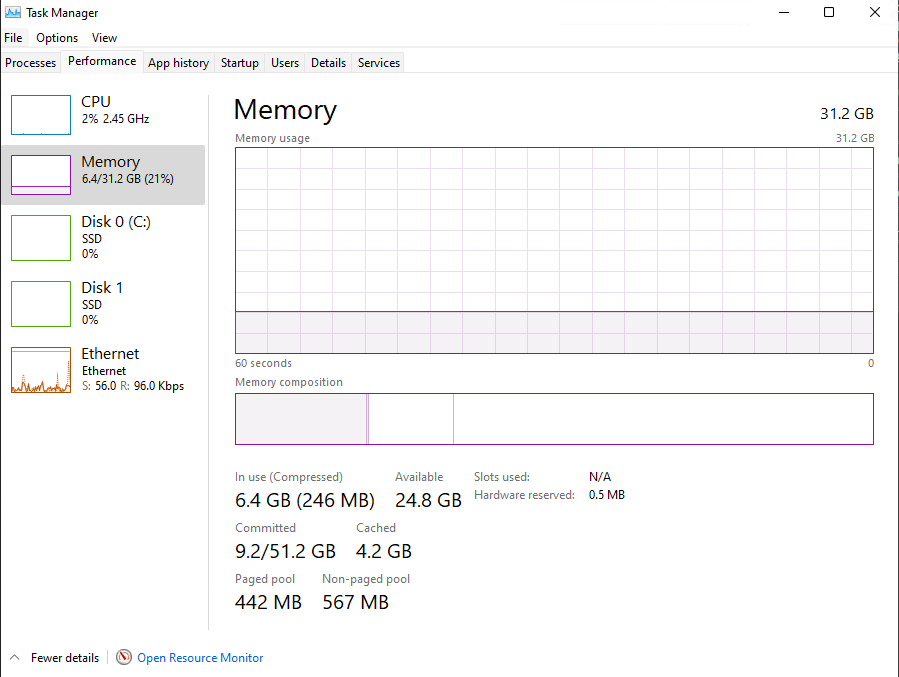899x677 pixels.
Task: Select the Ethernet activity graph thumbnail
Action: tap(41, 370)
